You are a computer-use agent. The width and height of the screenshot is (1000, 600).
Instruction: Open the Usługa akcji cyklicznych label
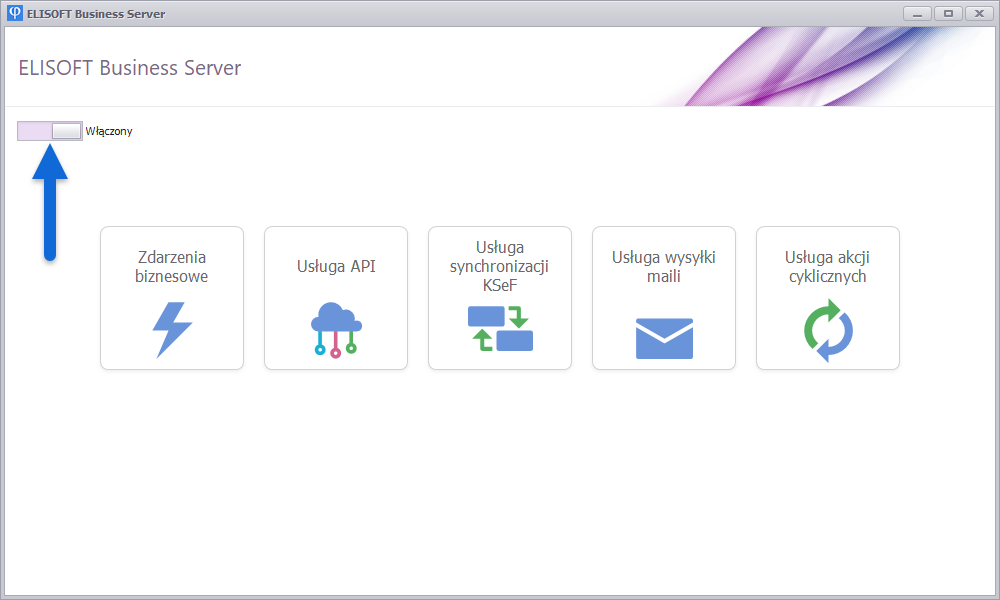[828, 267]
